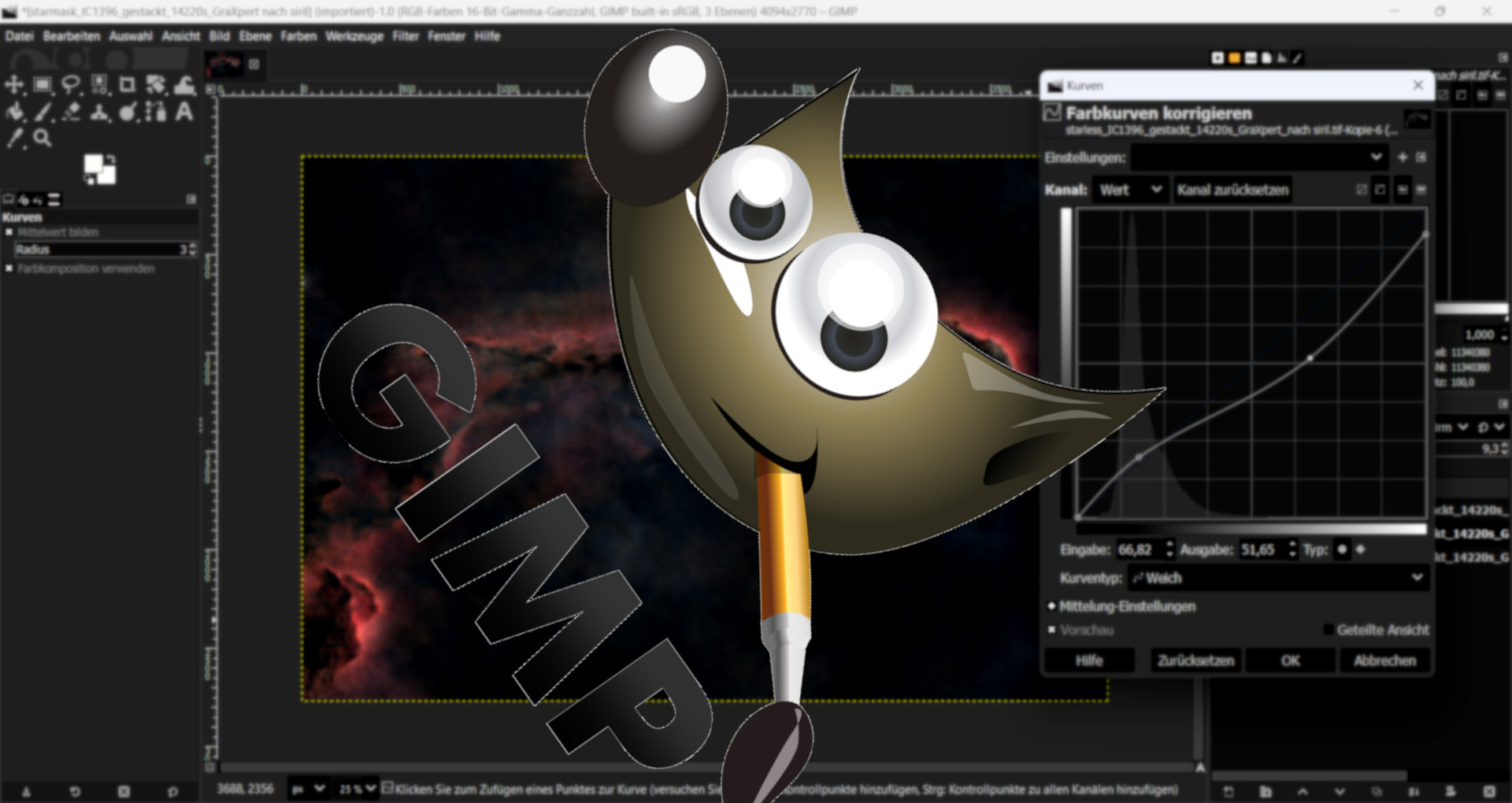Screen dimensions: 1512x803
Task: Select the Warp Transform tool
Action: tap(184, 85)
